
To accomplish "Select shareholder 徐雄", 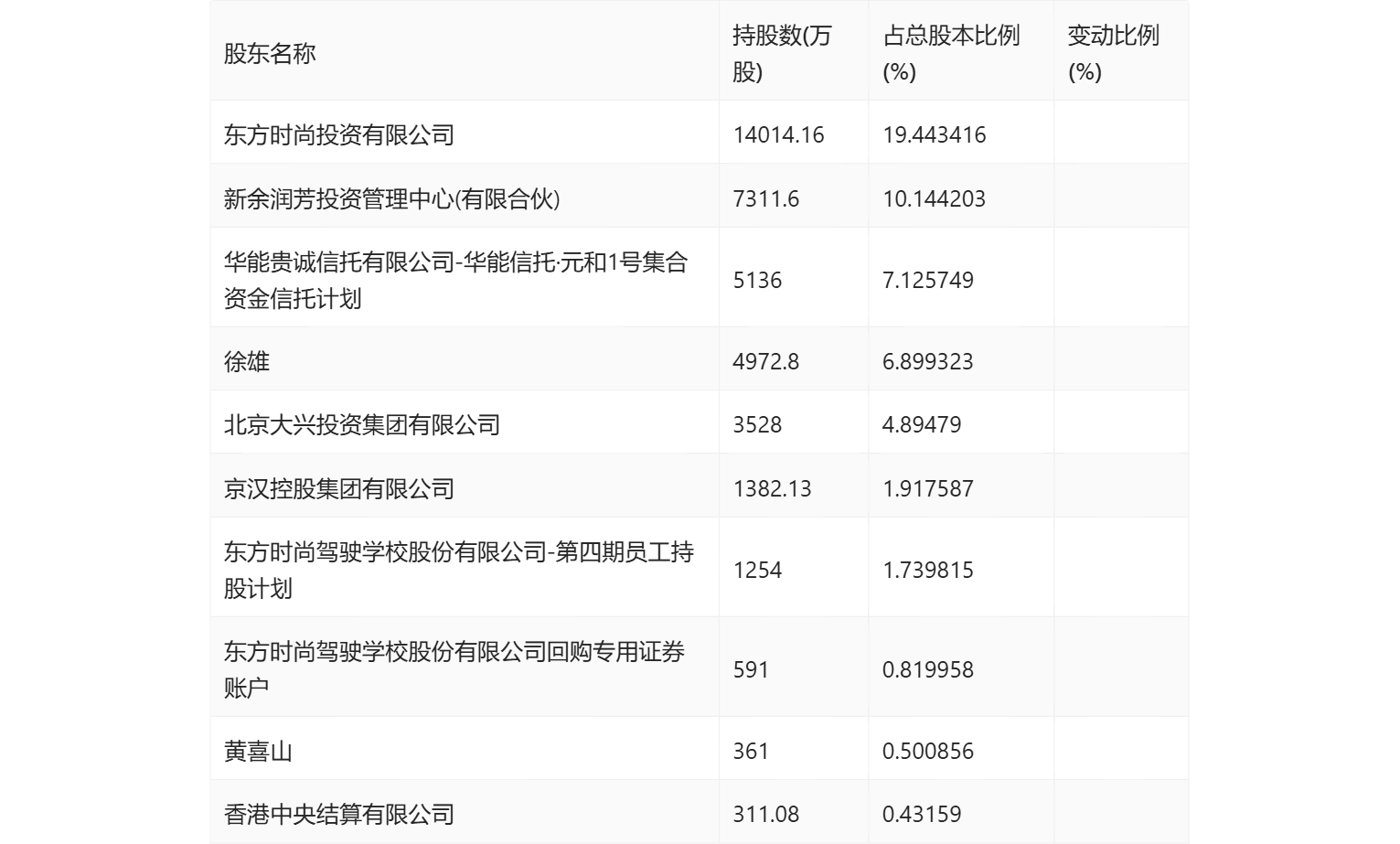I will point(247,361).
